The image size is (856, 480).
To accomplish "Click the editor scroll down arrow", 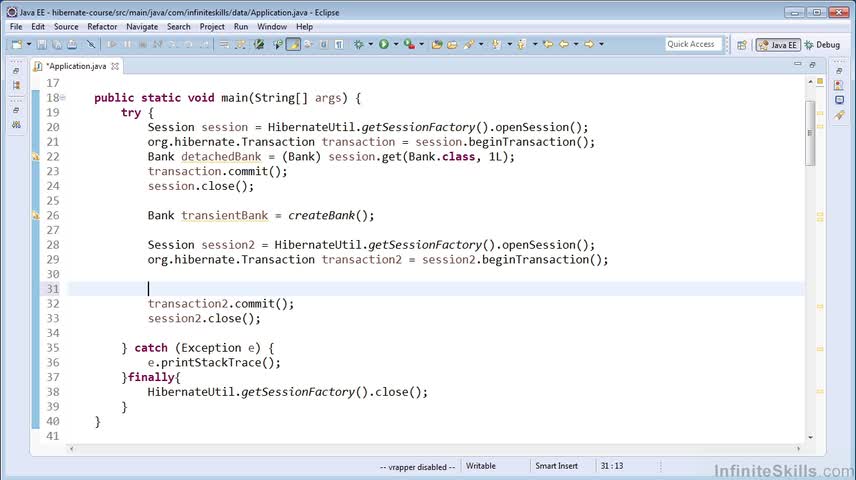I will pos(810,437).
